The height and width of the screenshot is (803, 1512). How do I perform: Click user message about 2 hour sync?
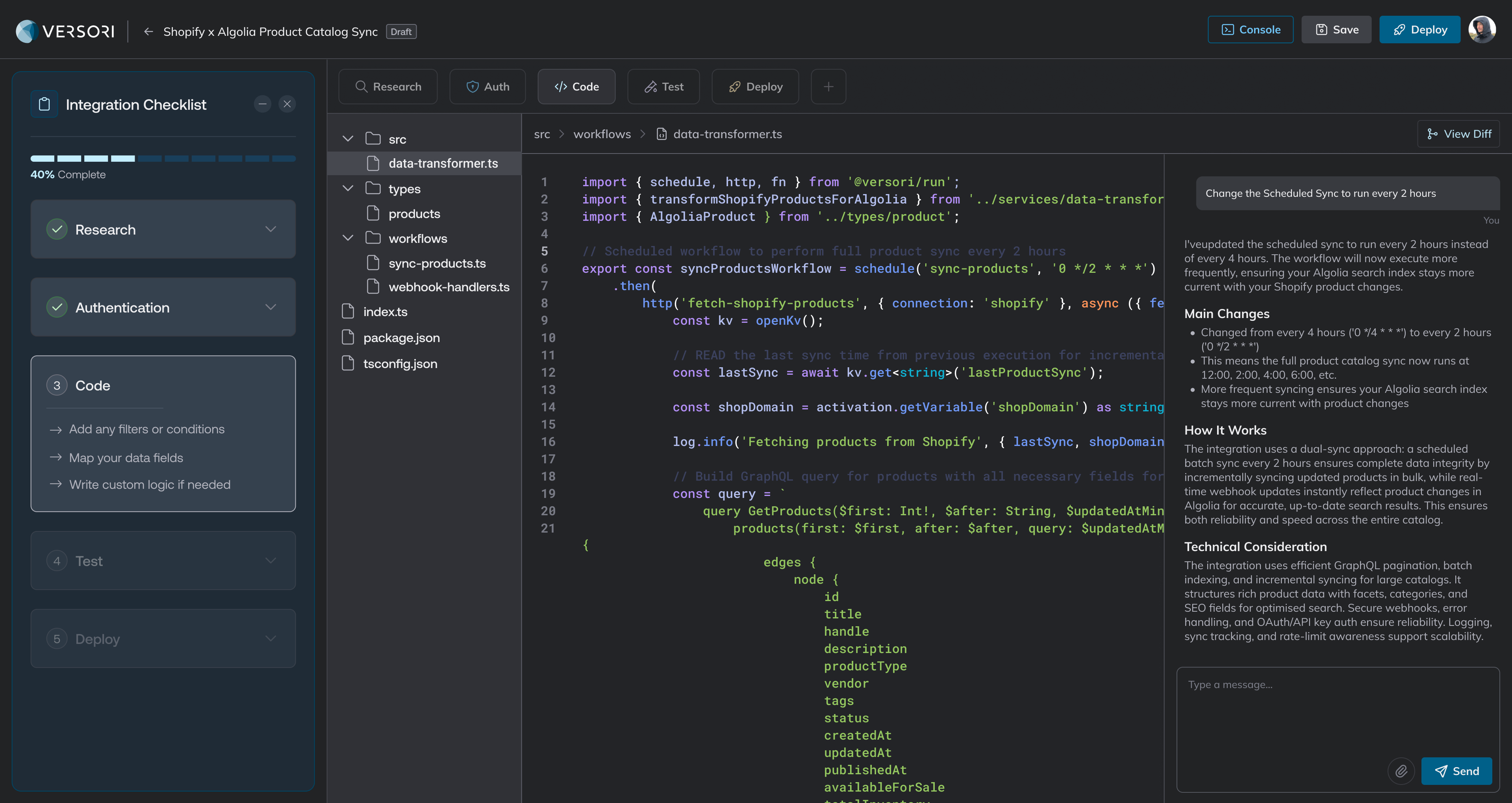[x=1348, y=193]
